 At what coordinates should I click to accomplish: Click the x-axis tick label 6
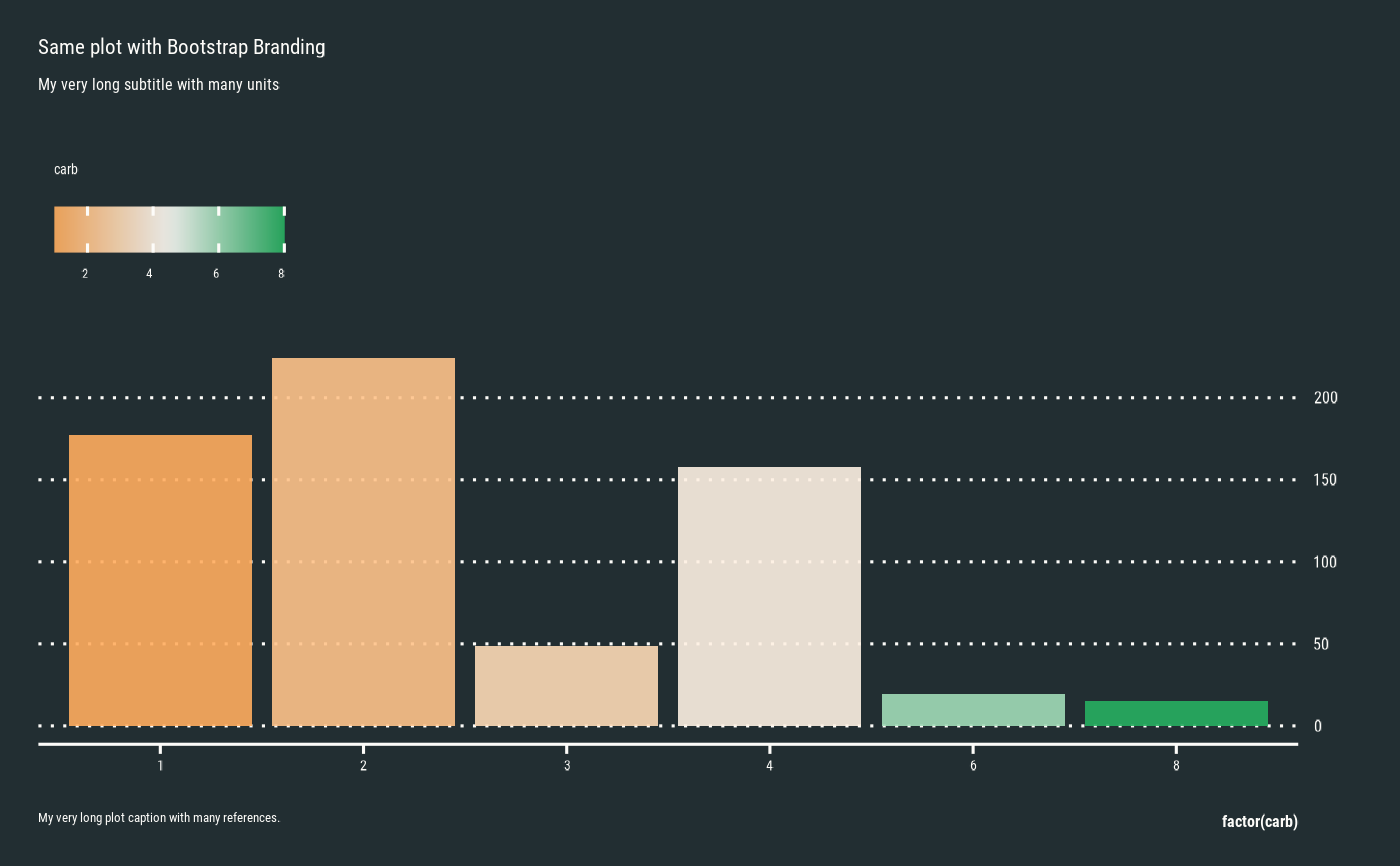[973, 766]
